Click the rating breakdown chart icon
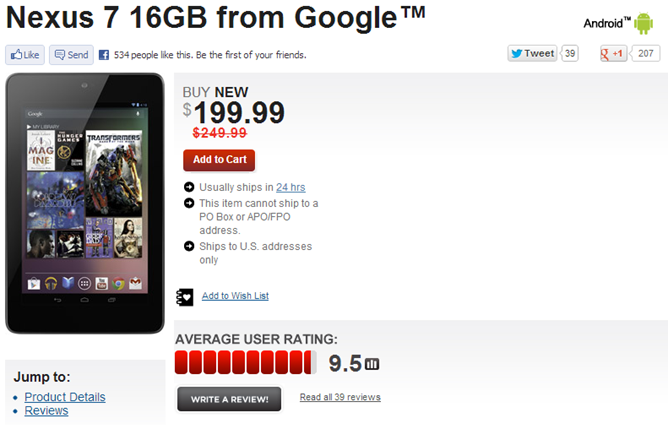668x429 pixels. click(372, 364)
